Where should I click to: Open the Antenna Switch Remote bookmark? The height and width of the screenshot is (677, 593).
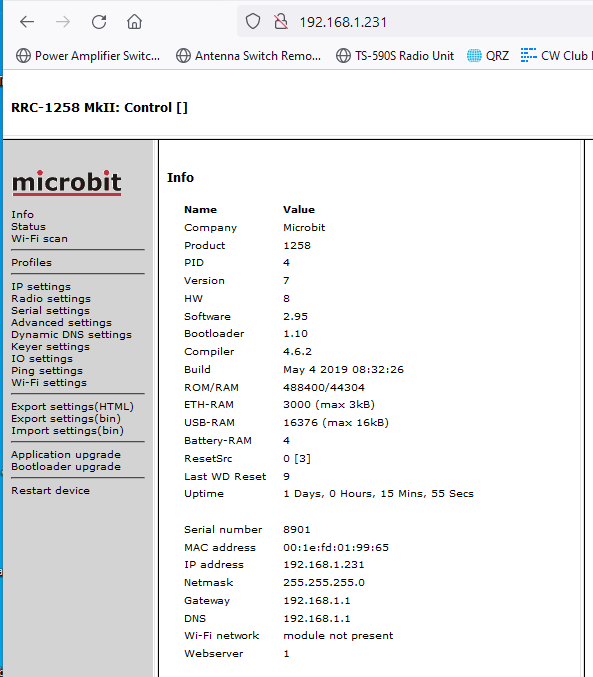pos(248,56)
